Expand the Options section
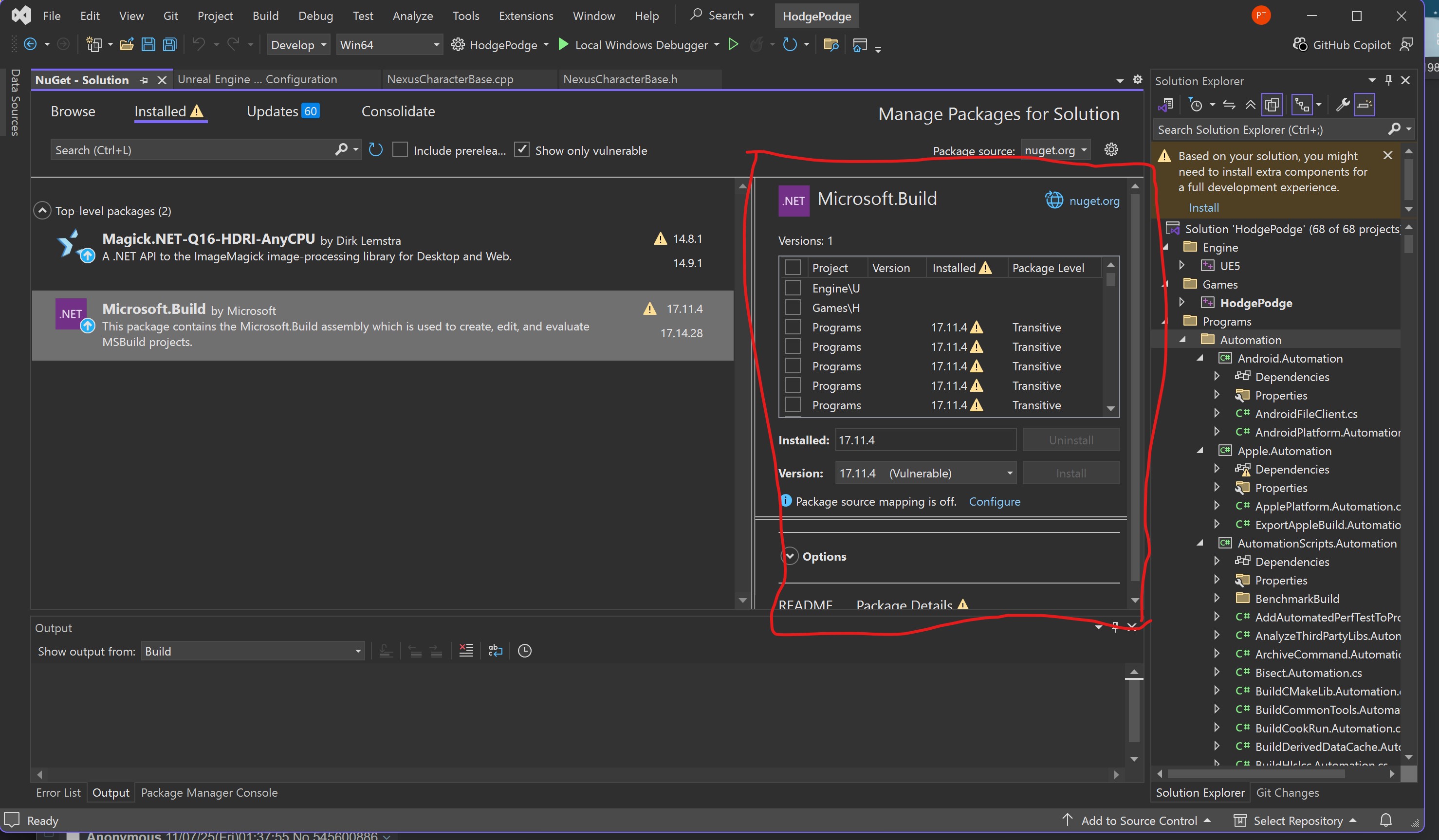Viewport: 1439px width, 840px height. (x=790, y=556)
